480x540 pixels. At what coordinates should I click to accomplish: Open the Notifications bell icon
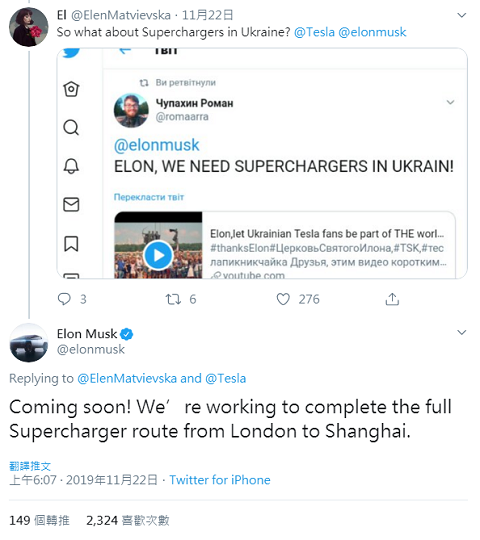point(71,166)
